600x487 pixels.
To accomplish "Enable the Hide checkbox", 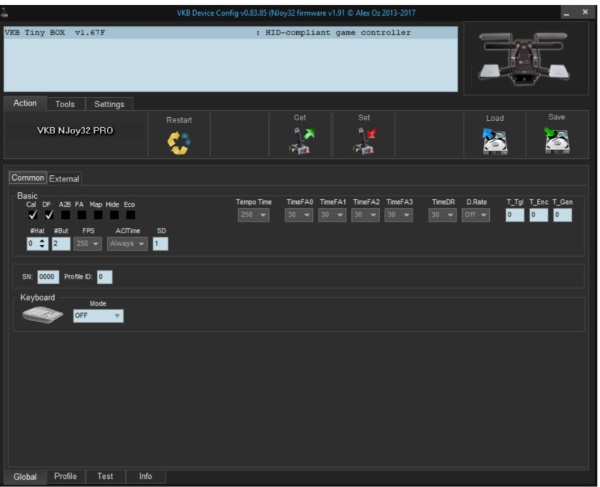I will (114, 215).
